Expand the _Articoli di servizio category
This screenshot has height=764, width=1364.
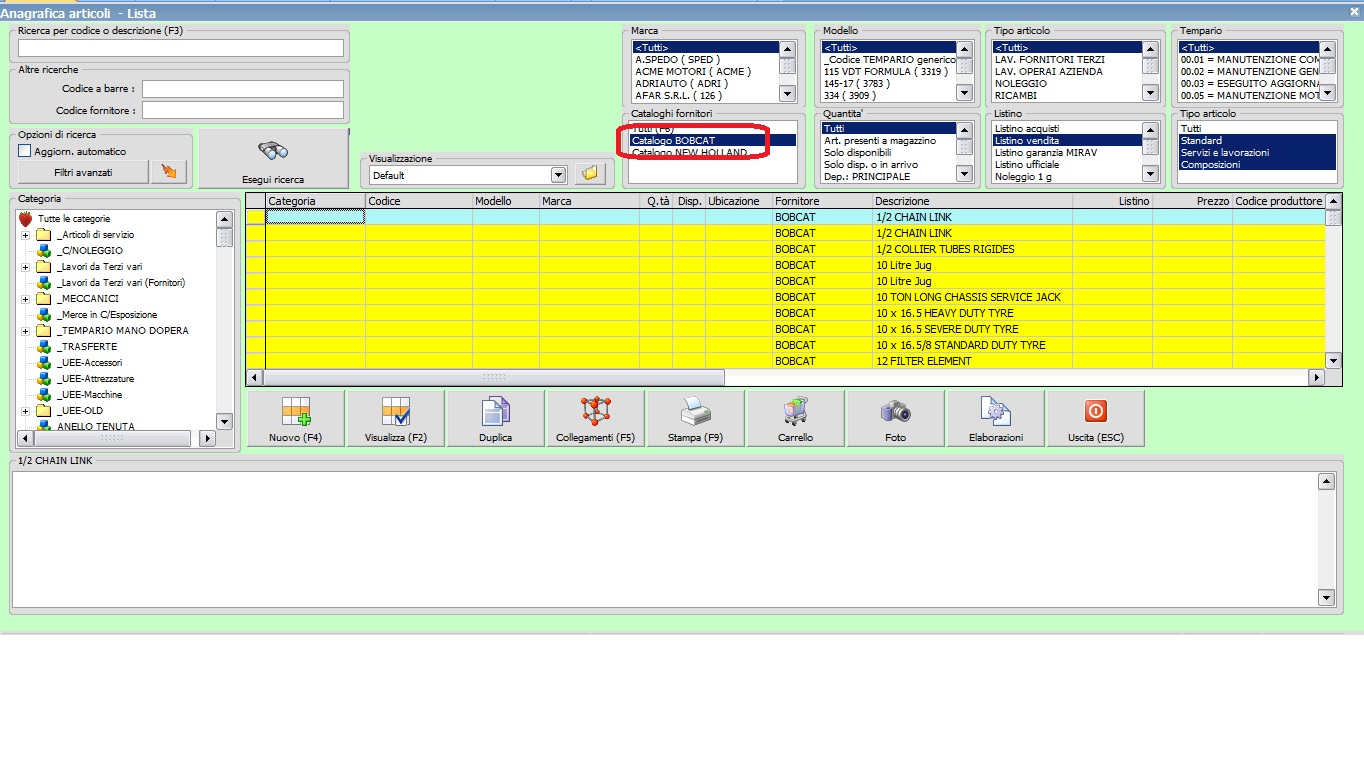[25, 235]
